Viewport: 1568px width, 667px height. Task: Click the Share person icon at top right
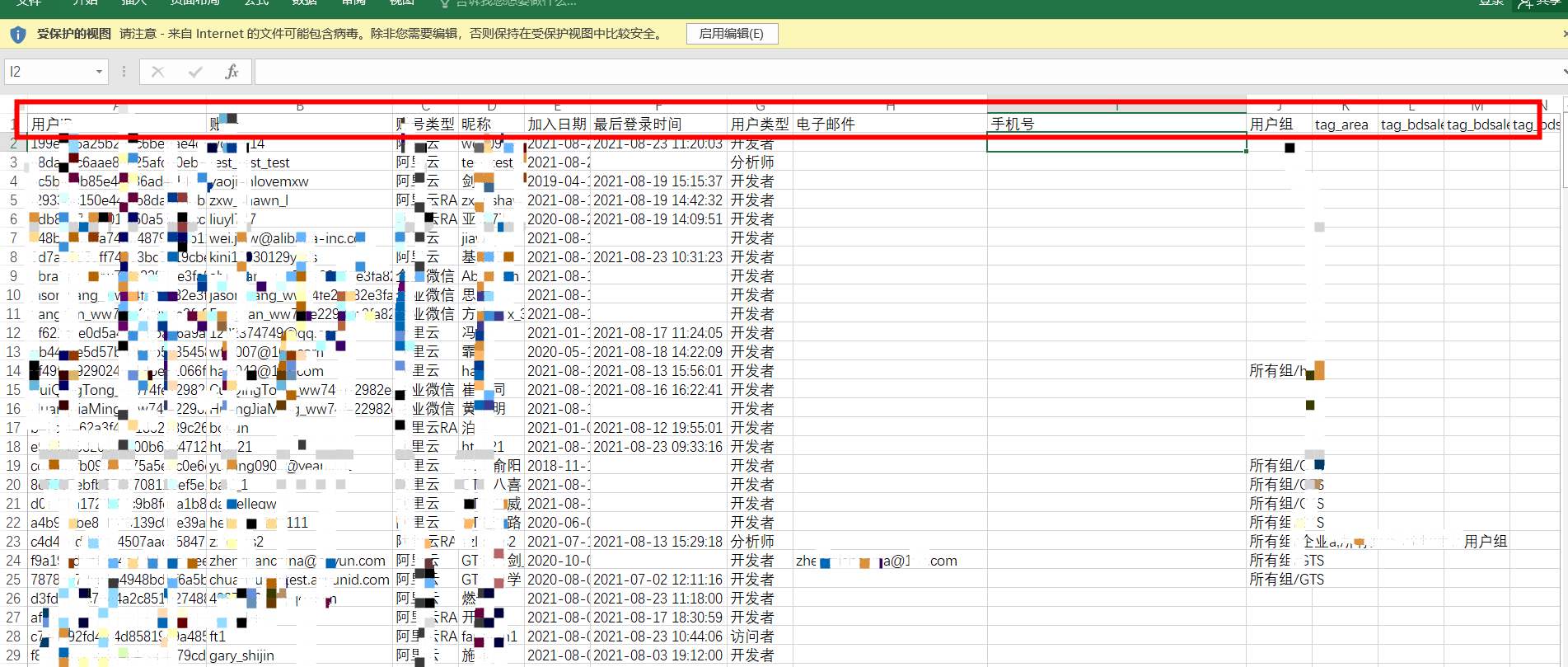[1525, 3]
